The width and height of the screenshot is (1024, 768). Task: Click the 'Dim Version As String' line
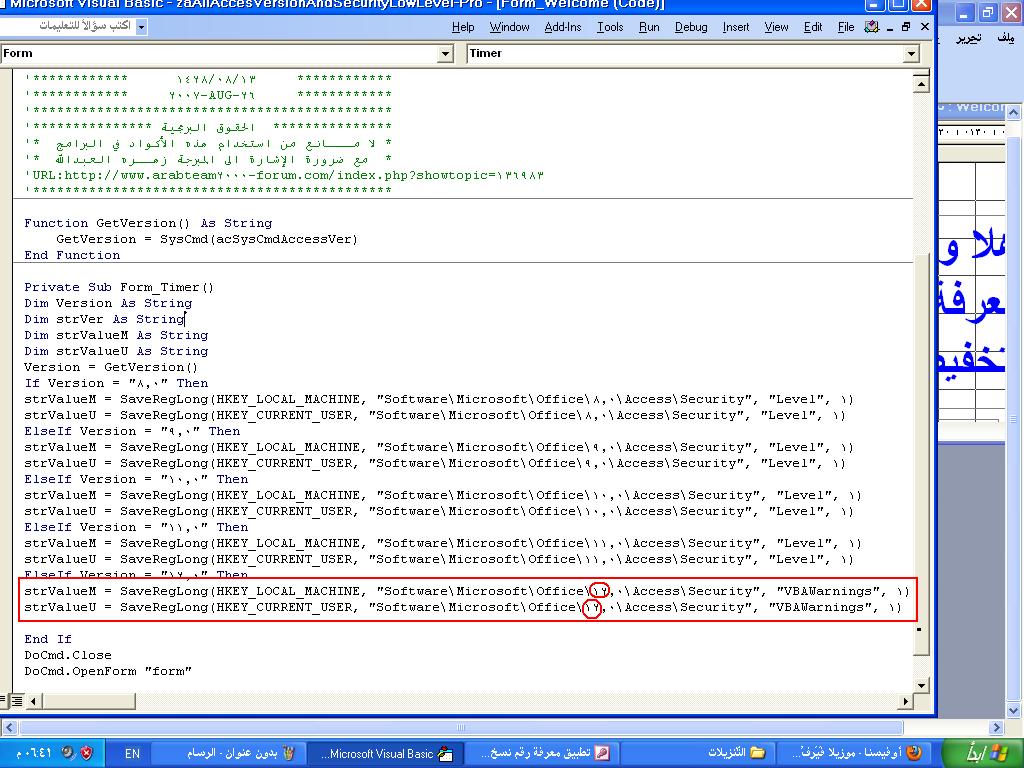[108, 304]
